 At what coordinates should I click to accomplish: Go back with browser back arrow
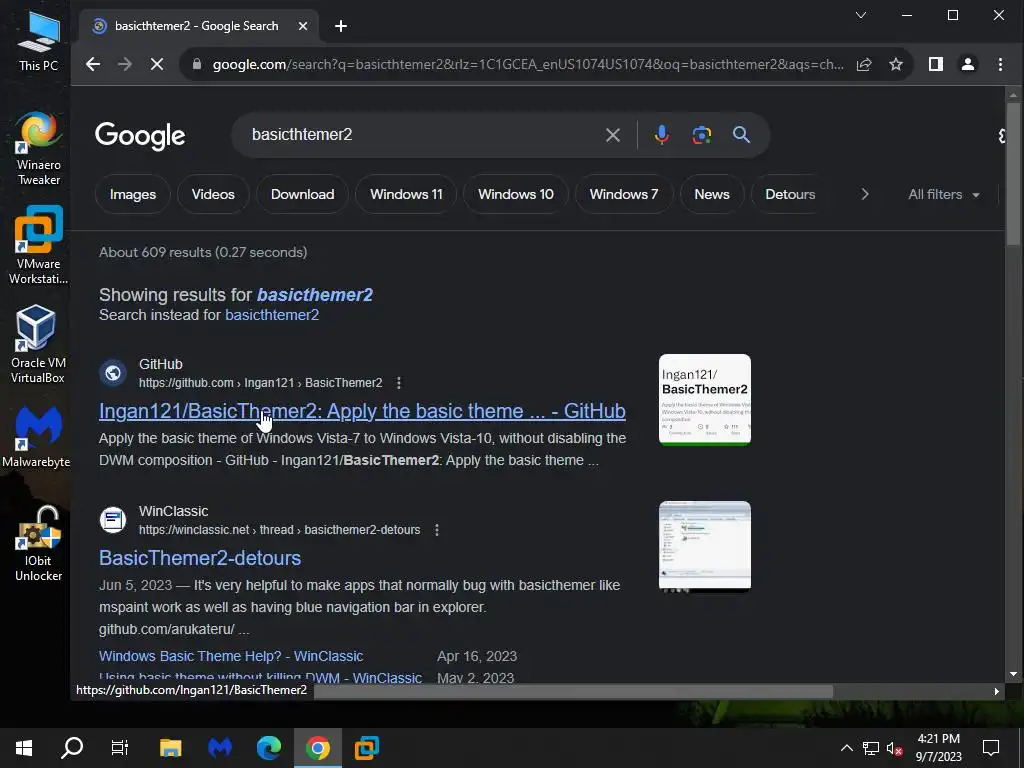tap(93, 64)
